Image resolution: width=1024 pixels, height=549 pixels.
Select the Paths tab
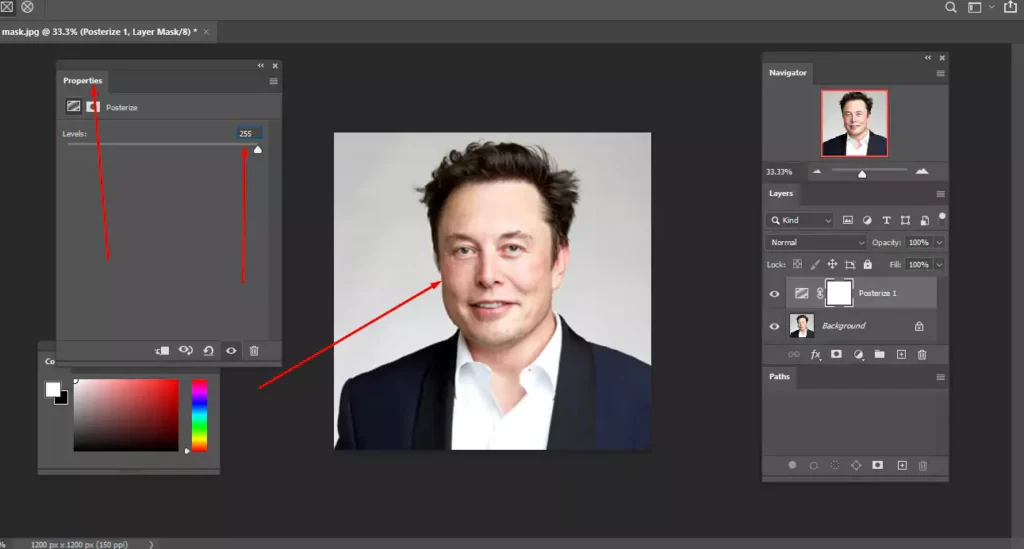(779, 376)
